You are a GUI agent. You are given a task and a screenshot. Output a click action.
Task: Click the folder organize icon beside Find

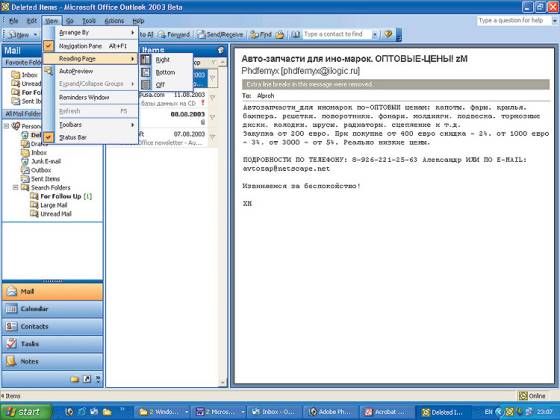[280, 35]
